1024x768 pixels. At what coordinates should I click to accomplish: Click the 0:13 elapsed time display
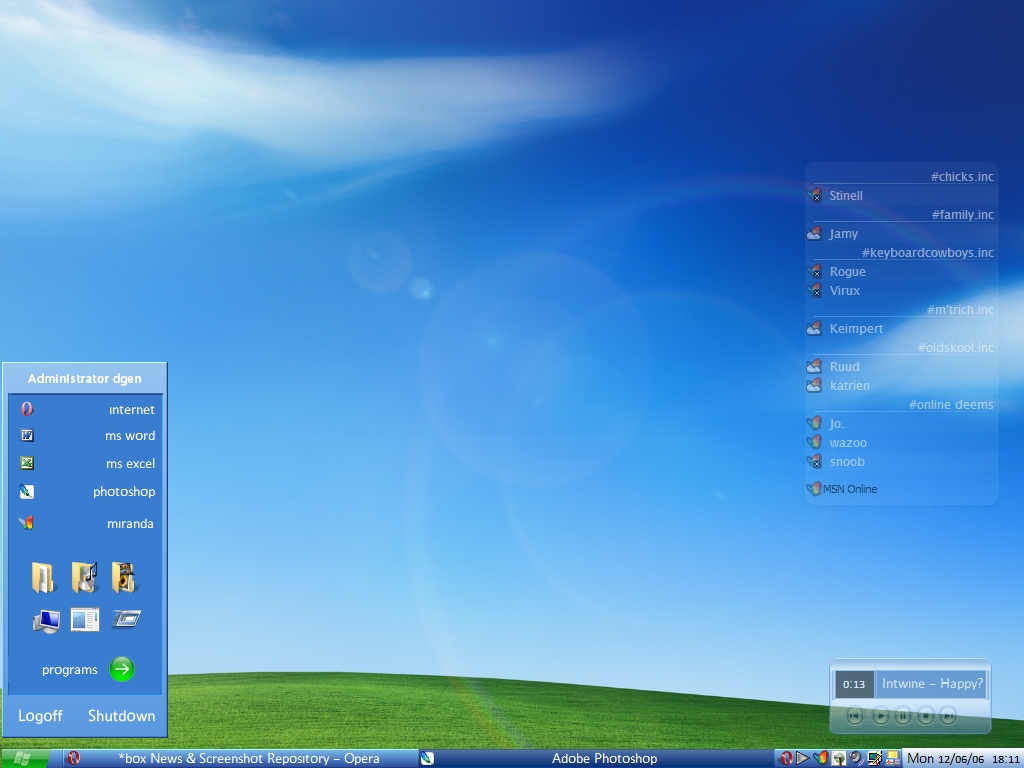(854, 684)
